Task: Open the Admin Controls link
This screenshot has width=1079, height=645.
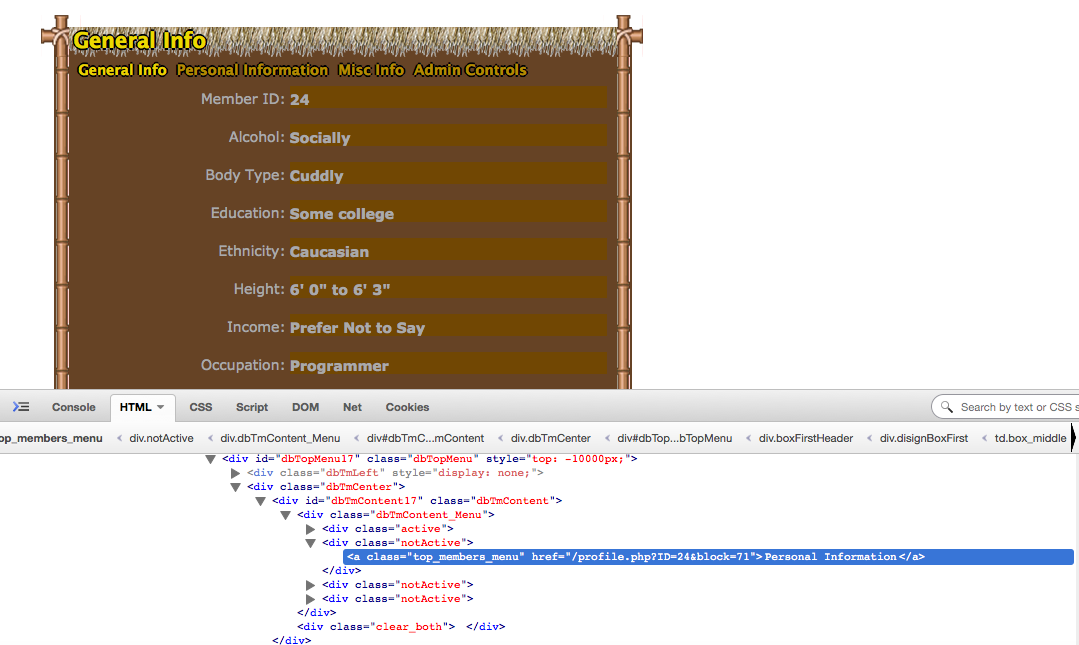Action: [x=470, y=70]
